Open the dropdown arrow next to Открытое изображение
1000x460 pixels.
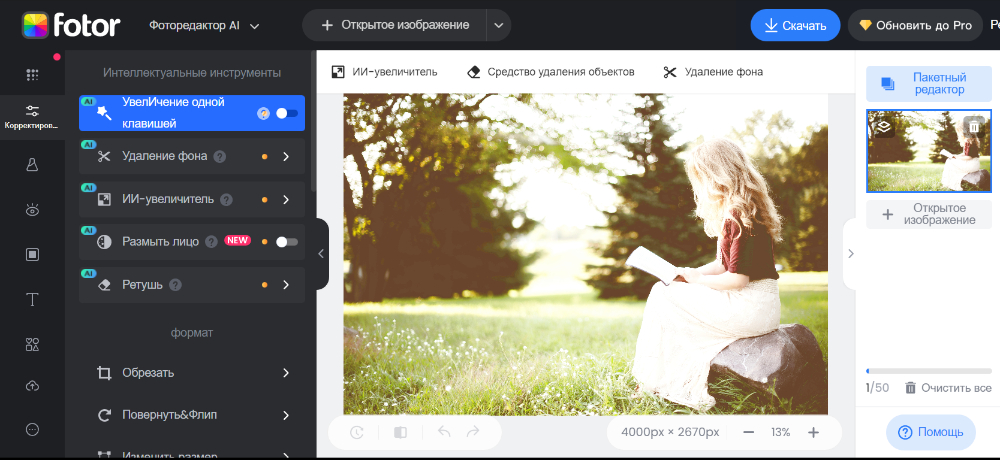click(x=498, y=25)
